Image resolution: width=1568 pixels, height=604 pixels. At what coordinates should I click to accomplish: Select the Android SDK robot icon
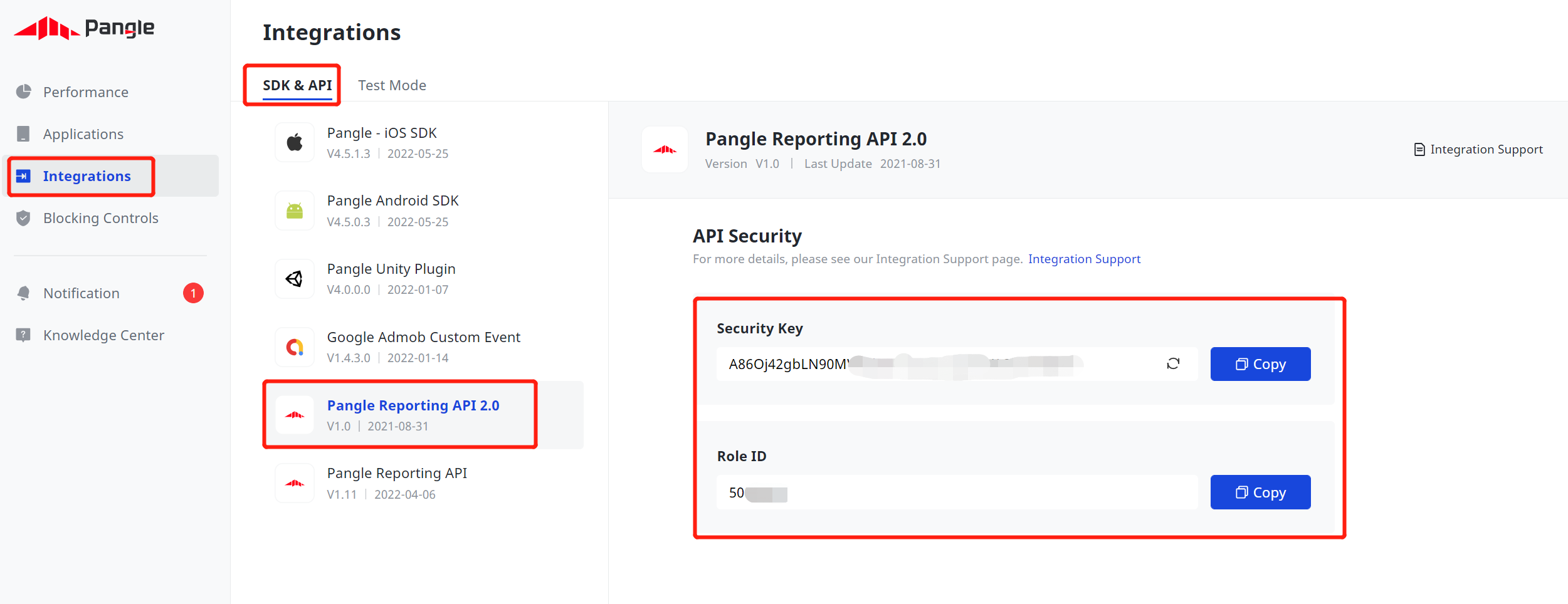pos(295,211)
